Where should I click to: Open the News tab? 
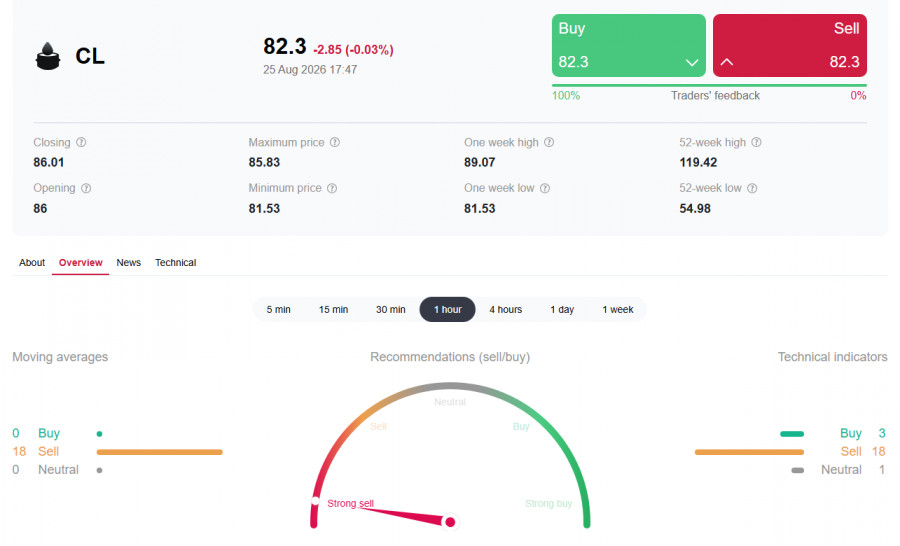129,262
